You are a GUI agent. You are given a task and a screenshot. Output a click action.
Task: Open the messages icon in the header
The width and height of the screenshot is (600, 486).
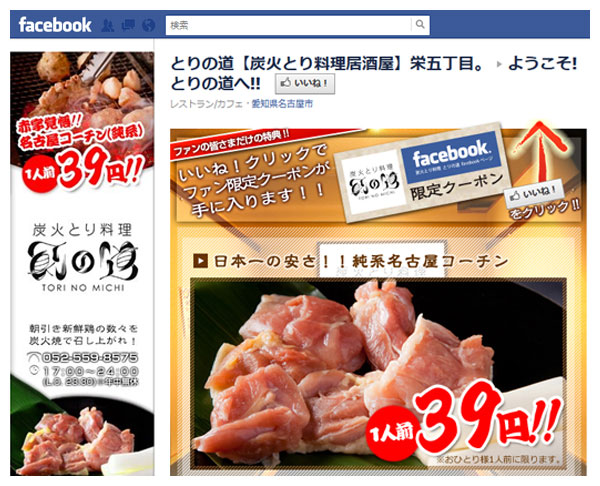pyautogui.click(x=128, y=25)
